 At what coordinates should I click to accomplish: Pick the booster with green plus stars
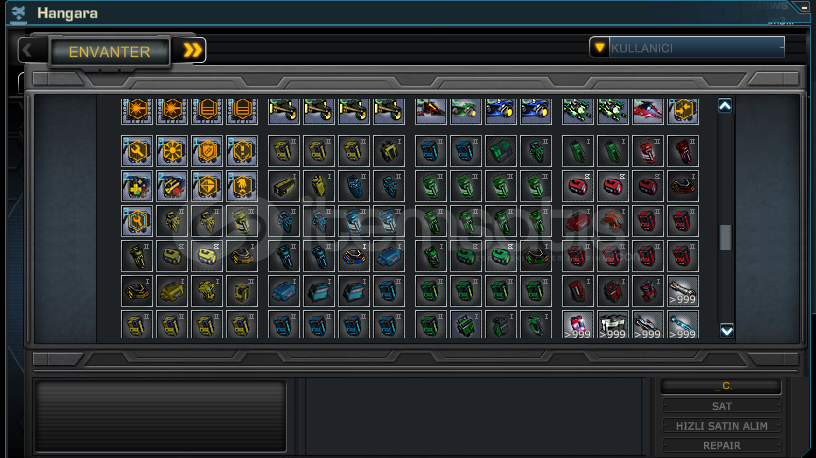[137, 186]
